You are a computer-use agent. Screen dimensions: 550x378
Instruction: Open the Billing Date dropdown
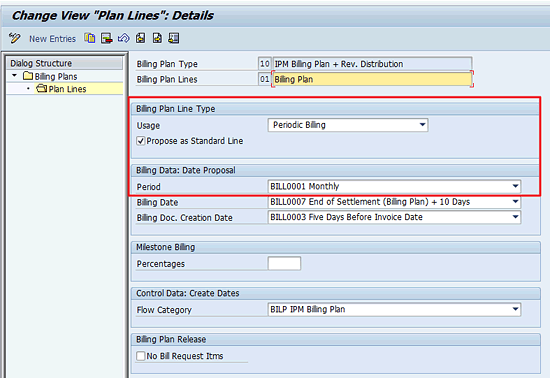(394, 202)
